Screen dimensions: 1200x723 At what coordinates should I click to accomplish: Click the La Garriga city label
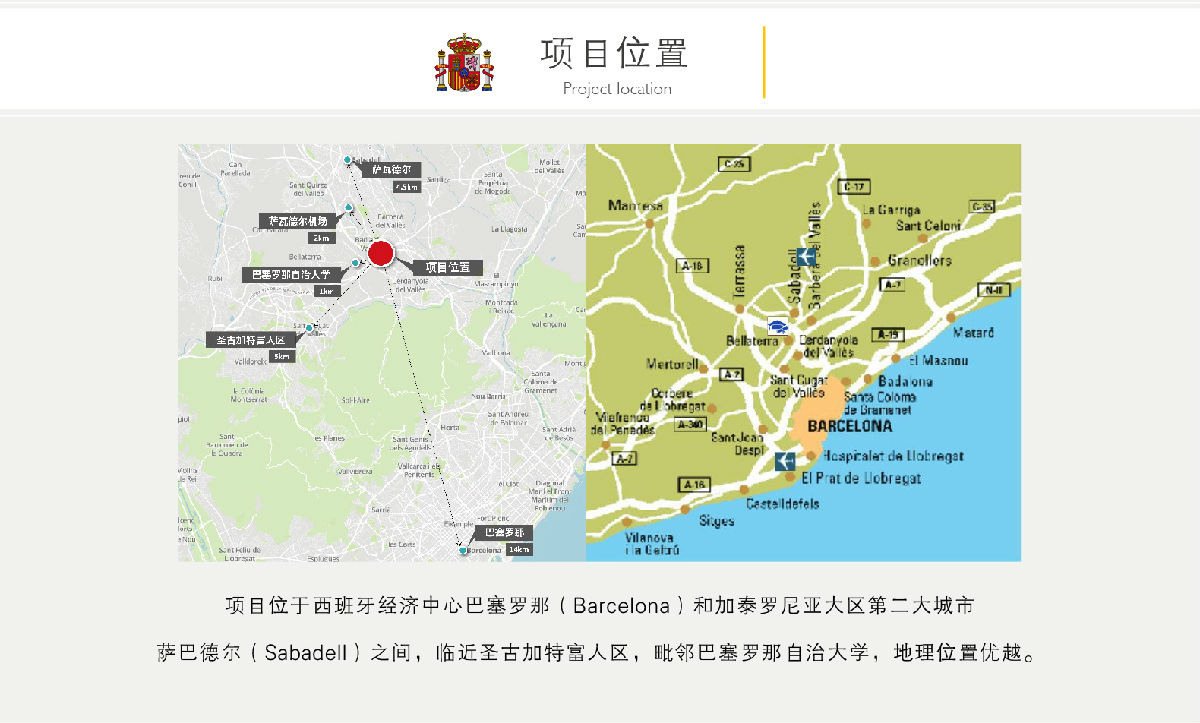pyautogui.click(x=891, y=210)
